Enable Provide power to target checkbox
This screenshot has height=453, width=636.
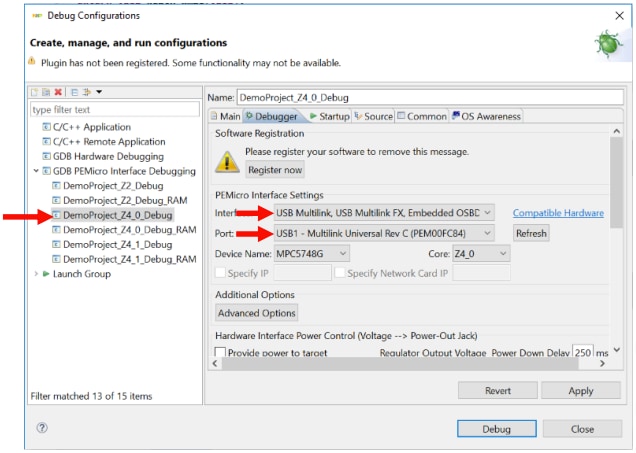point(221,353)
